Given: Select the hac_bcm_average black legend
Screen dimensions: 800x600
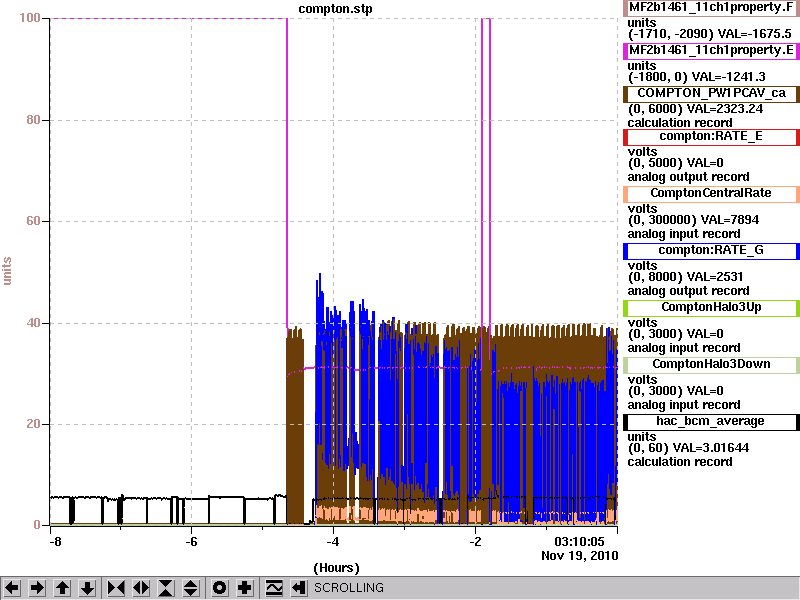Looking at the screenshot, I should (x=711, y=422).
